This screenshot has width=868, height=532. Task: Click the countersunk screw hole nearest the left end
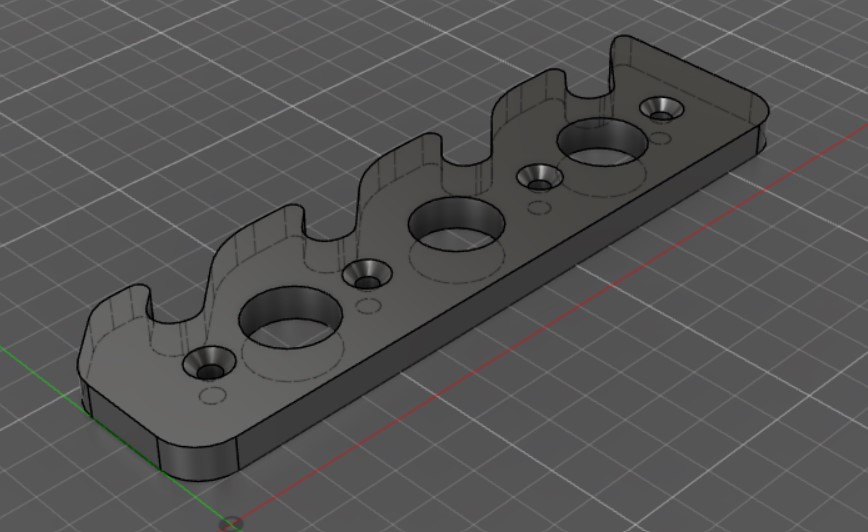tap(209, 364)
